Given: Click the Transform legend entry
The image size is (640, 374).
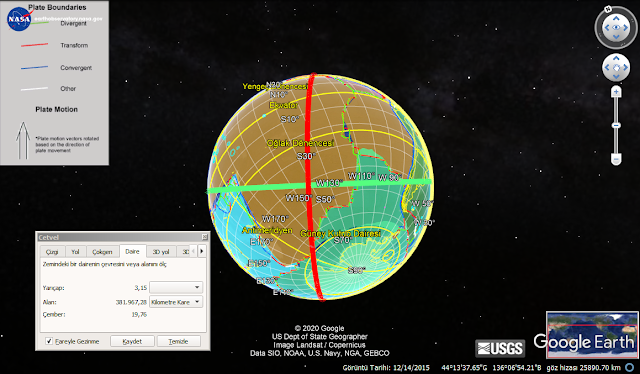Looking at the screenshot, I should pyautogui.click(x=74, y=45).
